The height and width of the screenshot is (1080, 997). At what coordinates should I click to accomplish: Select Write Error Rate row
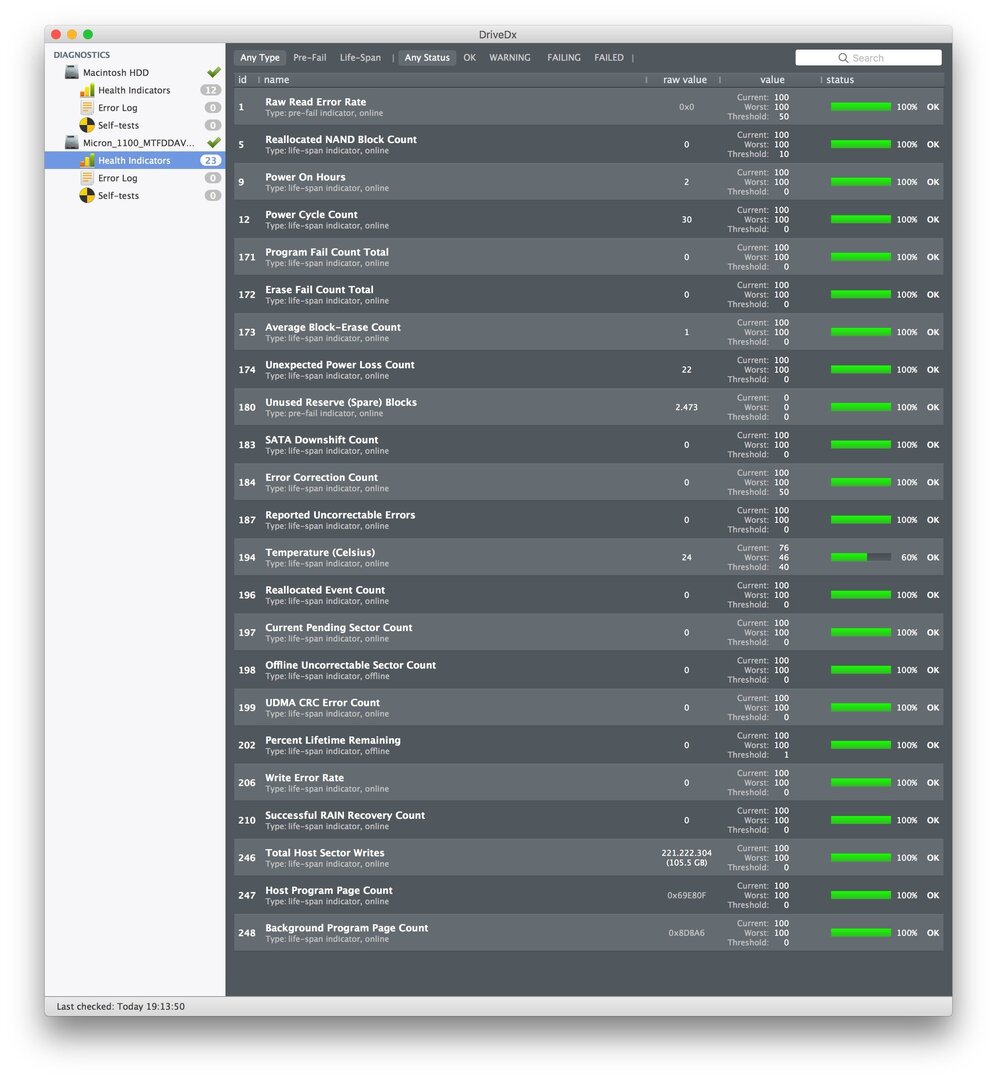pyautogui.click(x=588, y=782)
